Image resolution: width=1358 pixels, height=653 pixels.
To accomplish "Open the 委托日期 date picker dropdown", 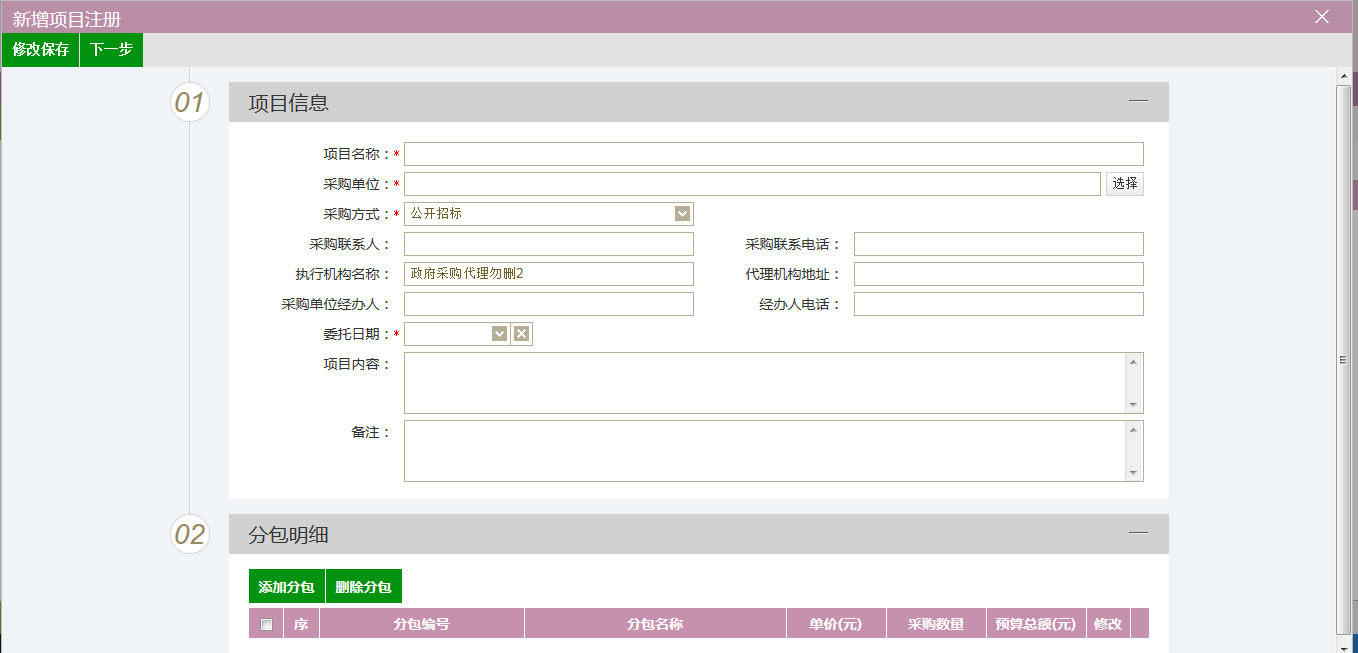I will pyautogui.click(x=499, y=334).
